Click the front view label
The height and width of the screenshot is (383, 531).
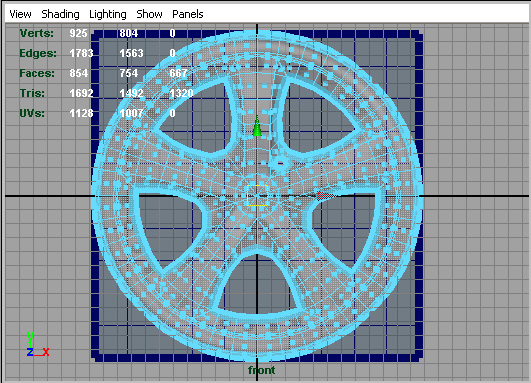261,370
